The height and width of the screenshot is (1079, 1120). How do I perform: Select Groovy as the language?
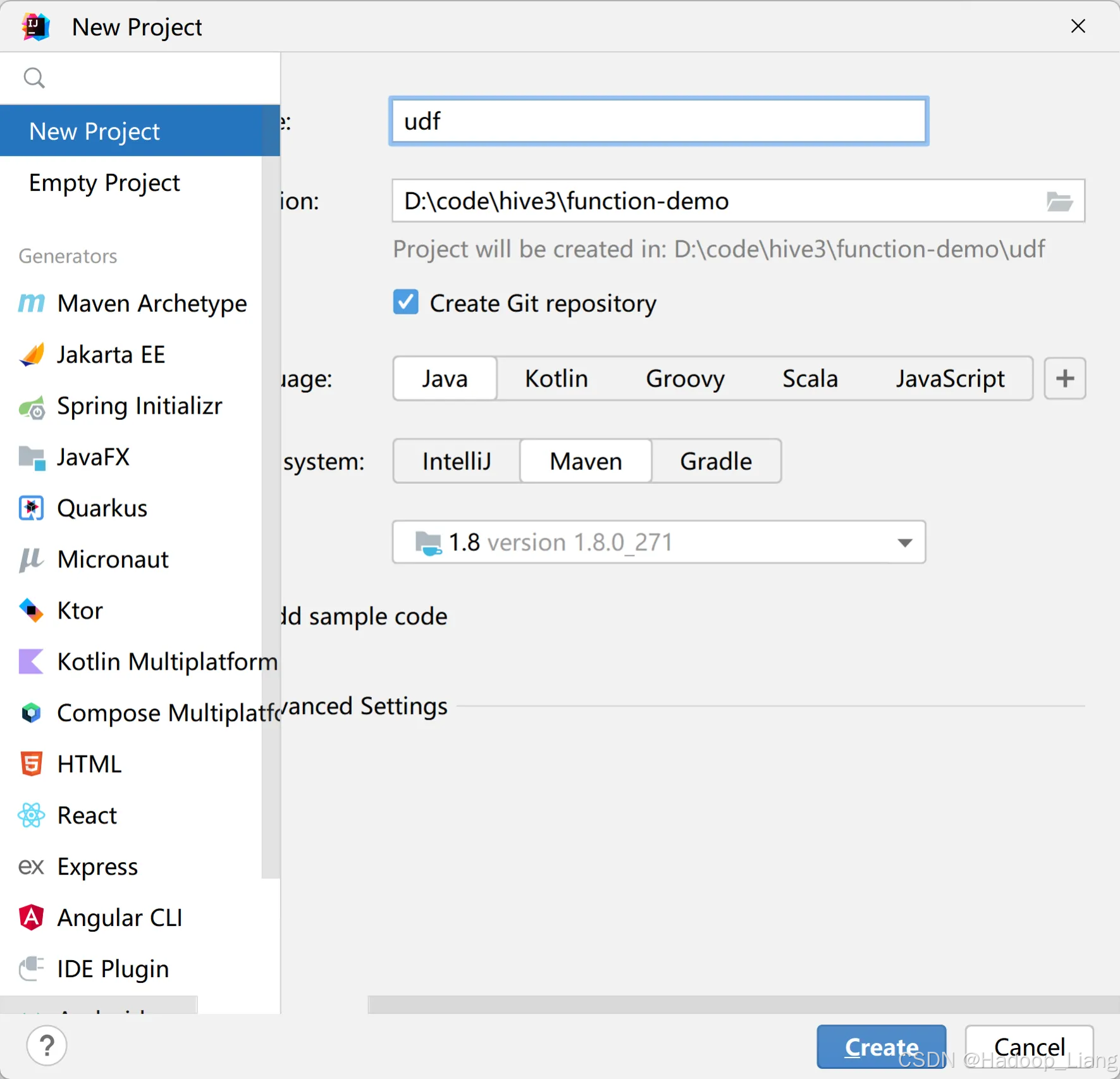[685, 379]
